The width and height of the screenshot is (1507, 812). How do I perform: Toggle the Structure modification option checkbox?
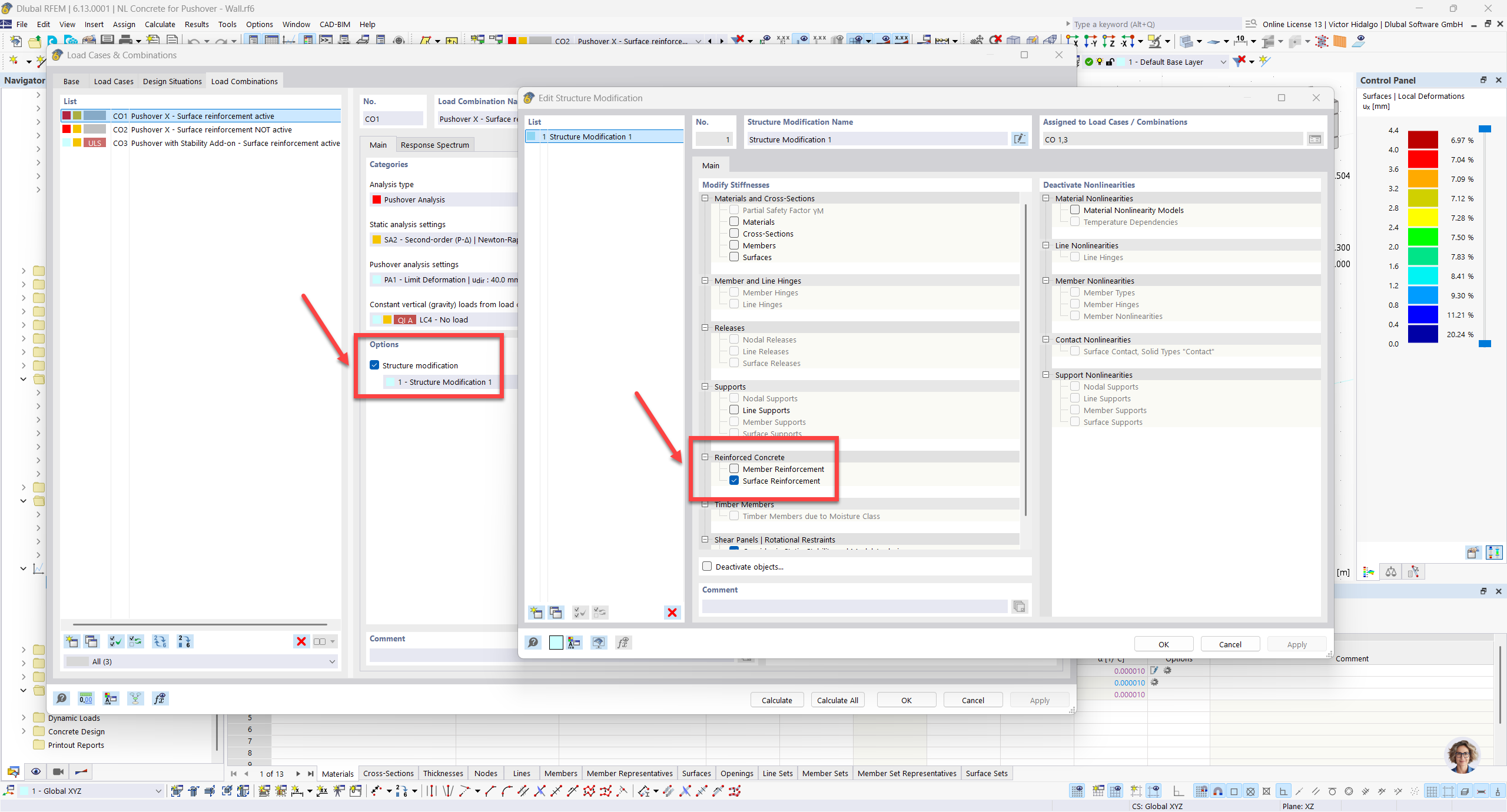374,365
